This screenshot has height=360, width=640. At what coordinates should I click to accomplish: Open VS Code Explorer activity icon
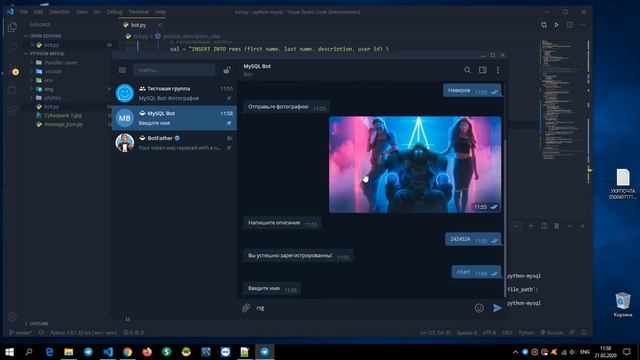[x=12, y=27]
